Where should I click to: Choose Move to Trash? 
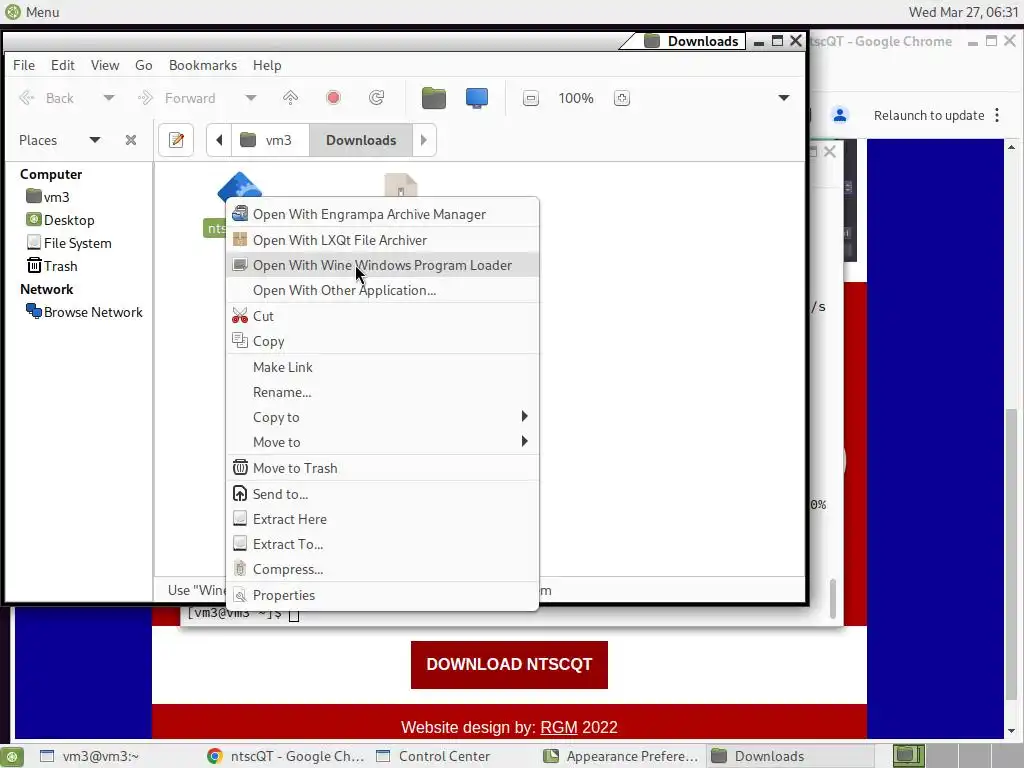[382, 468]
